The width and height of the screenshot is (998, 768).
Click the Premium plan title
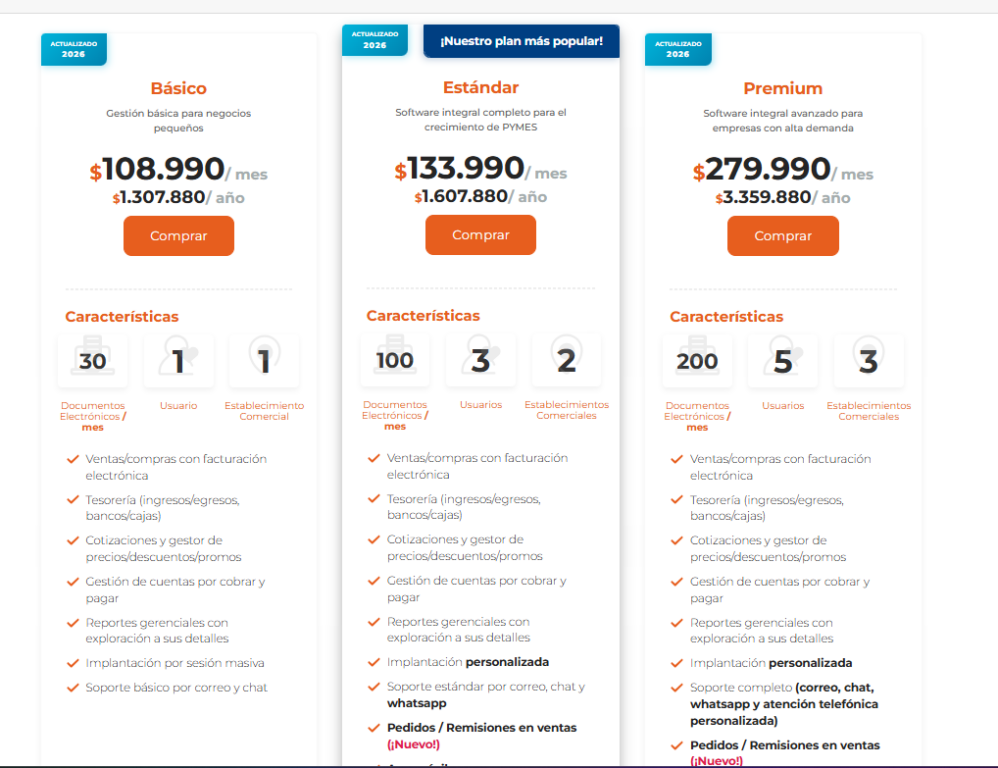click(x=783, y=88)
